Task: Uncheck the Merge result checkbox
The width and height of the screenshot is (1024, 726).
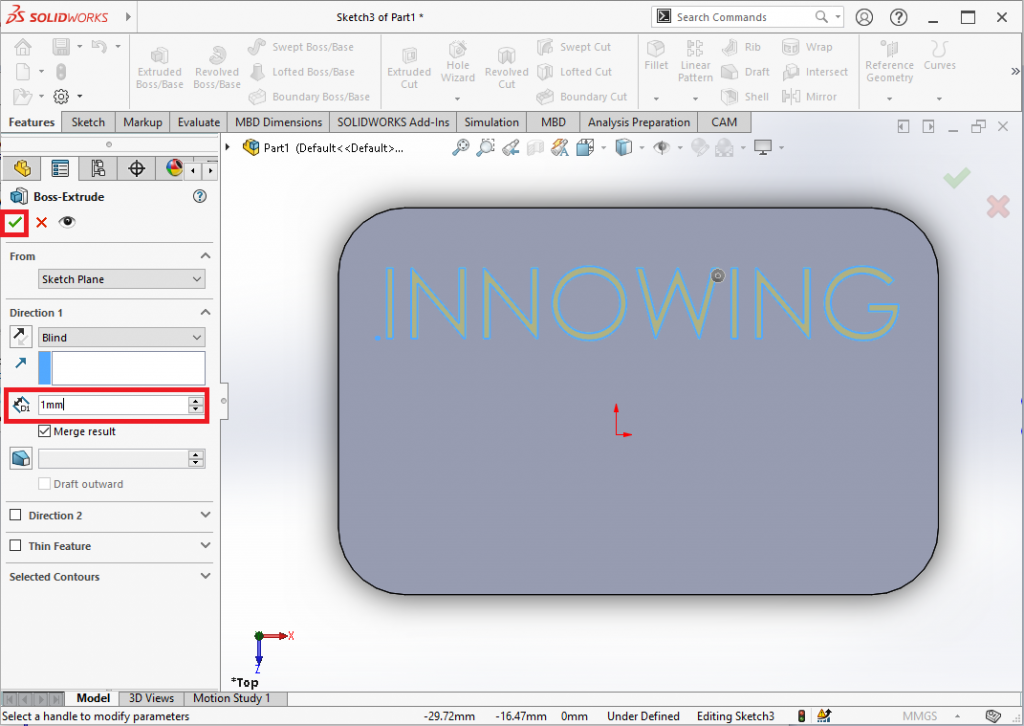Action: click(44, 432)
